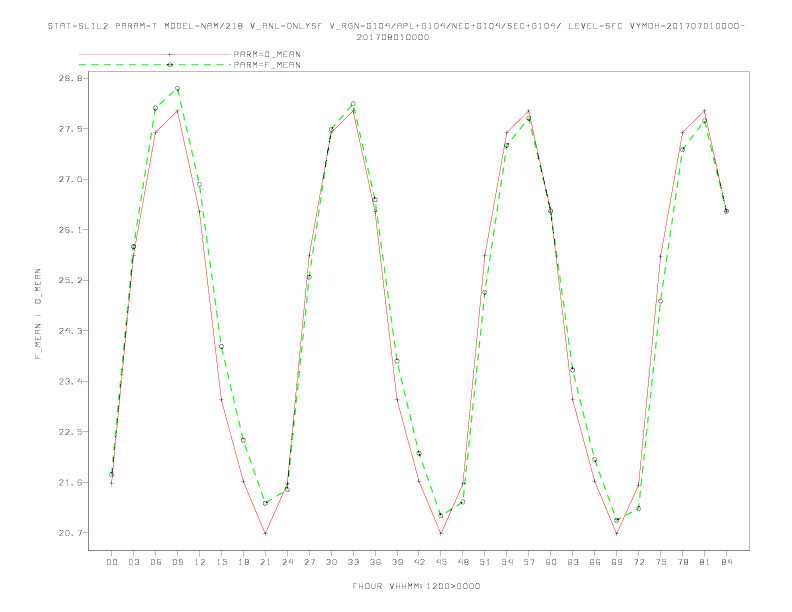This screenshot has width=792, height=612.
Task: Click the x-axis hour label 33
Action: pos(353,562)
